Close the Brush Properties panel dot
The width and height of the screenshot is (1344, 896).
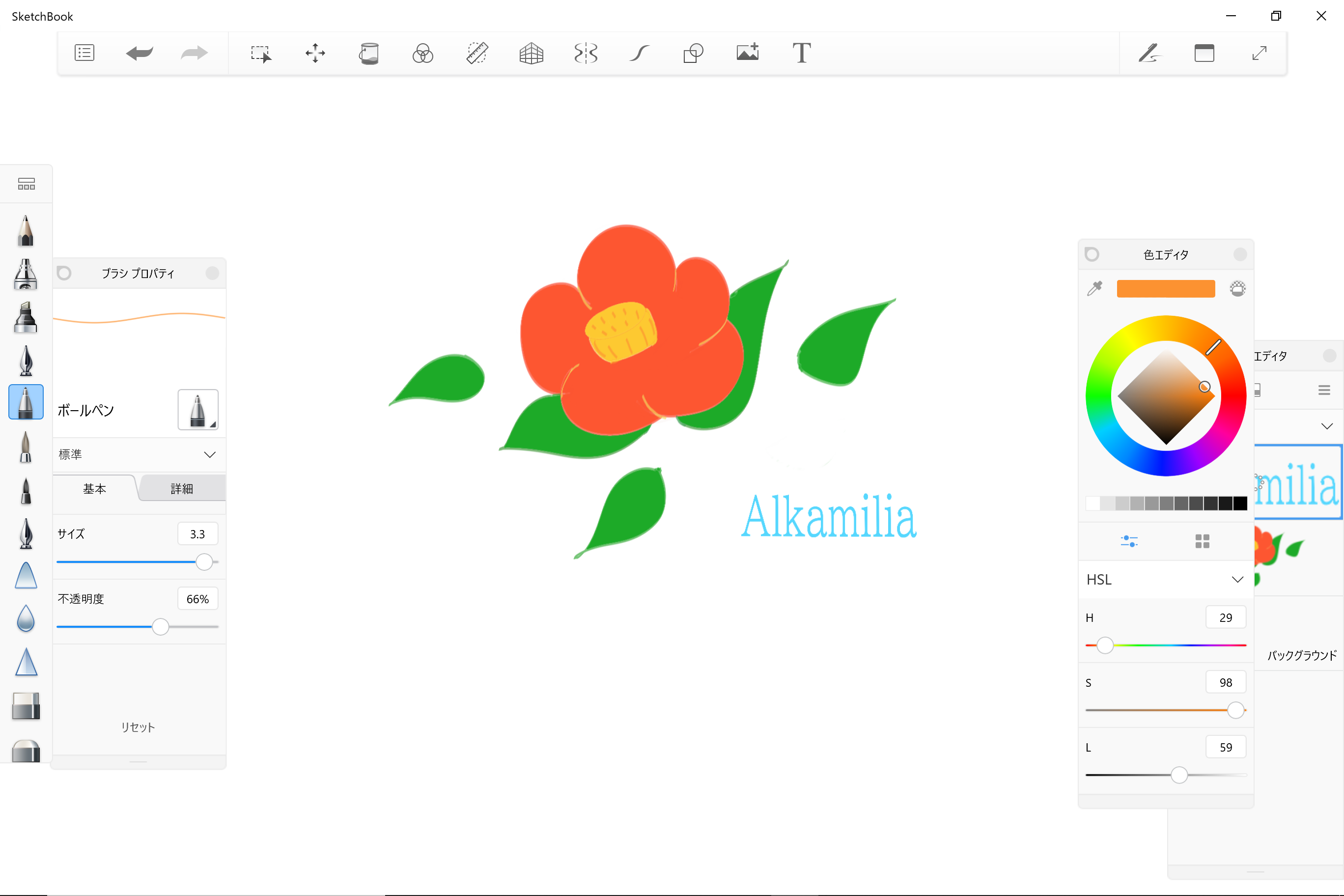tap(212, 273)
